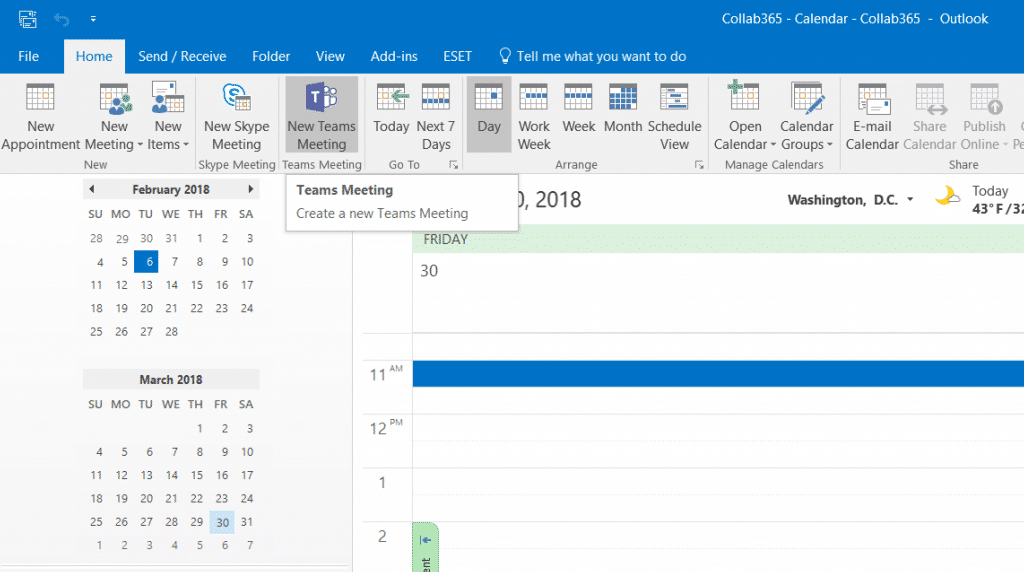Open the Add-ins ribbon tab

[394, 56]
